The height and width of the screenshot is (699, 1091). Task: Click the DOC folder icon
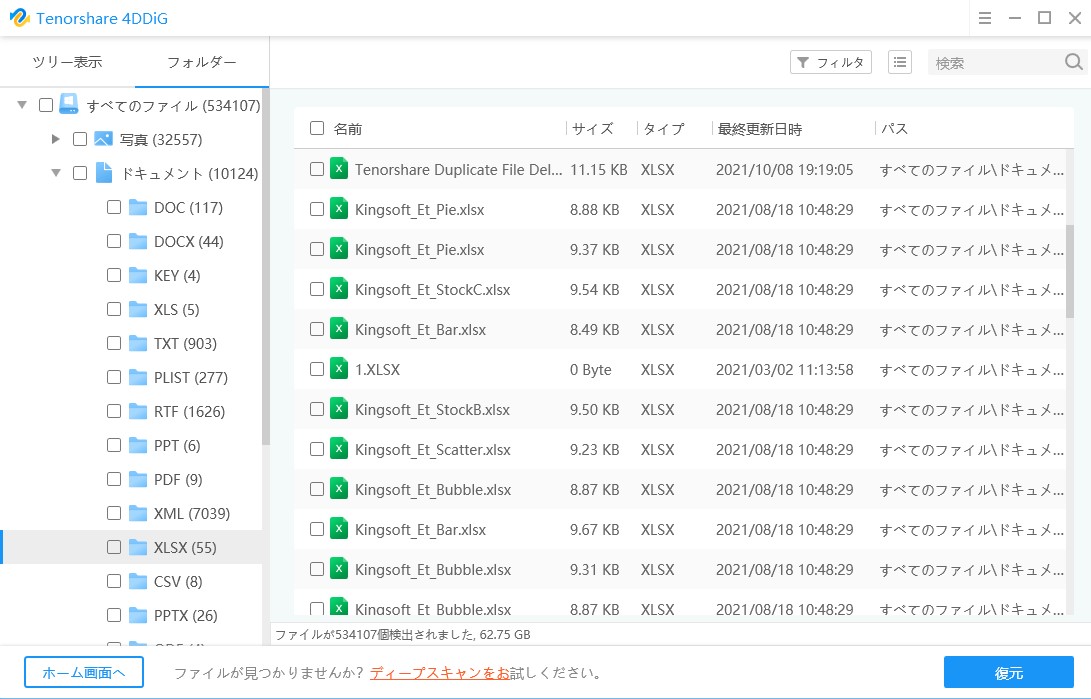pyautogui.click(x=138, y=207)
